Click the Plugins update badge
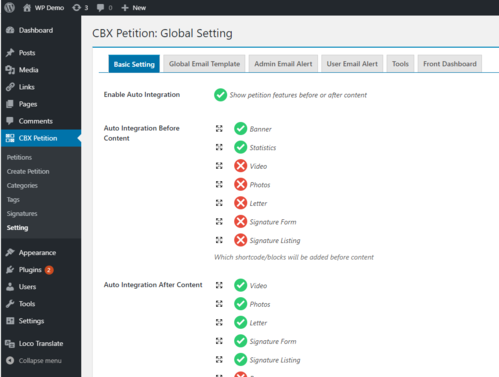 pyautogui.click(x=49, y=270)
